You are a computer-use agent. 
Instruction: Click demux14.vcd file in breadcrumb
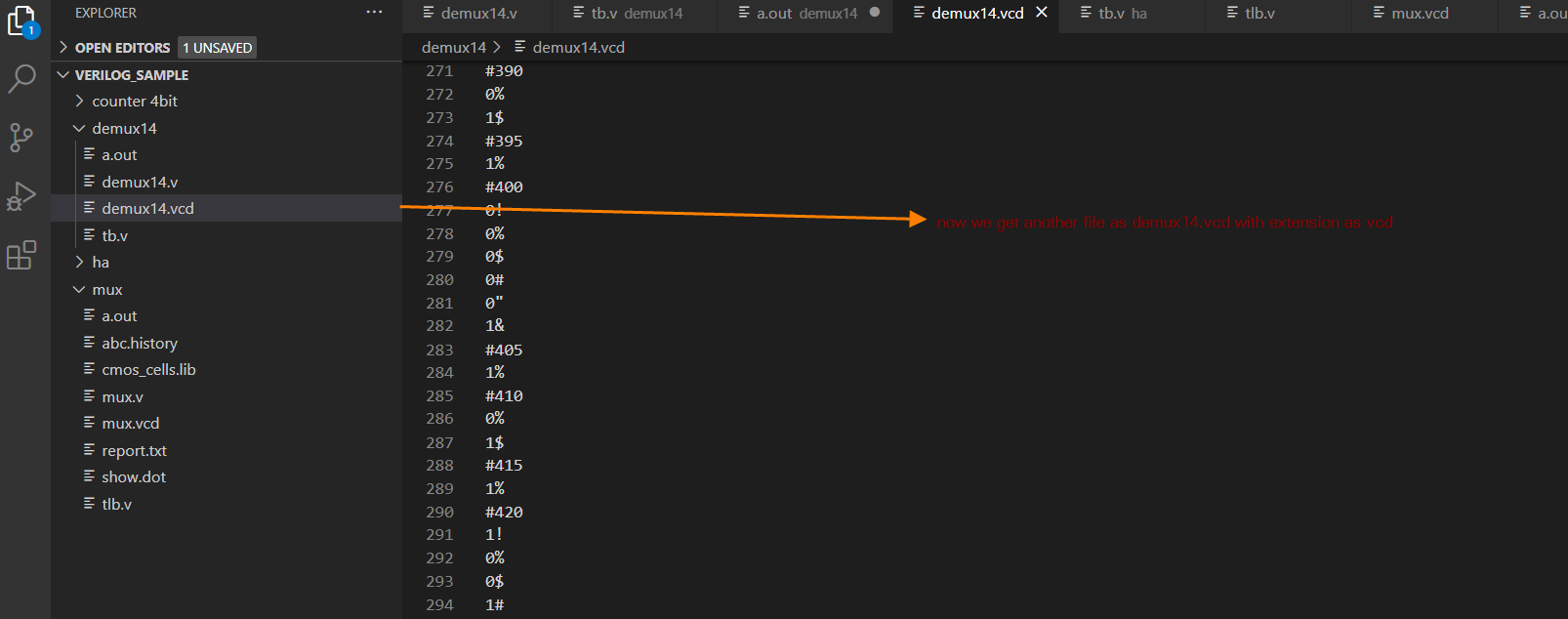point(578,47)
